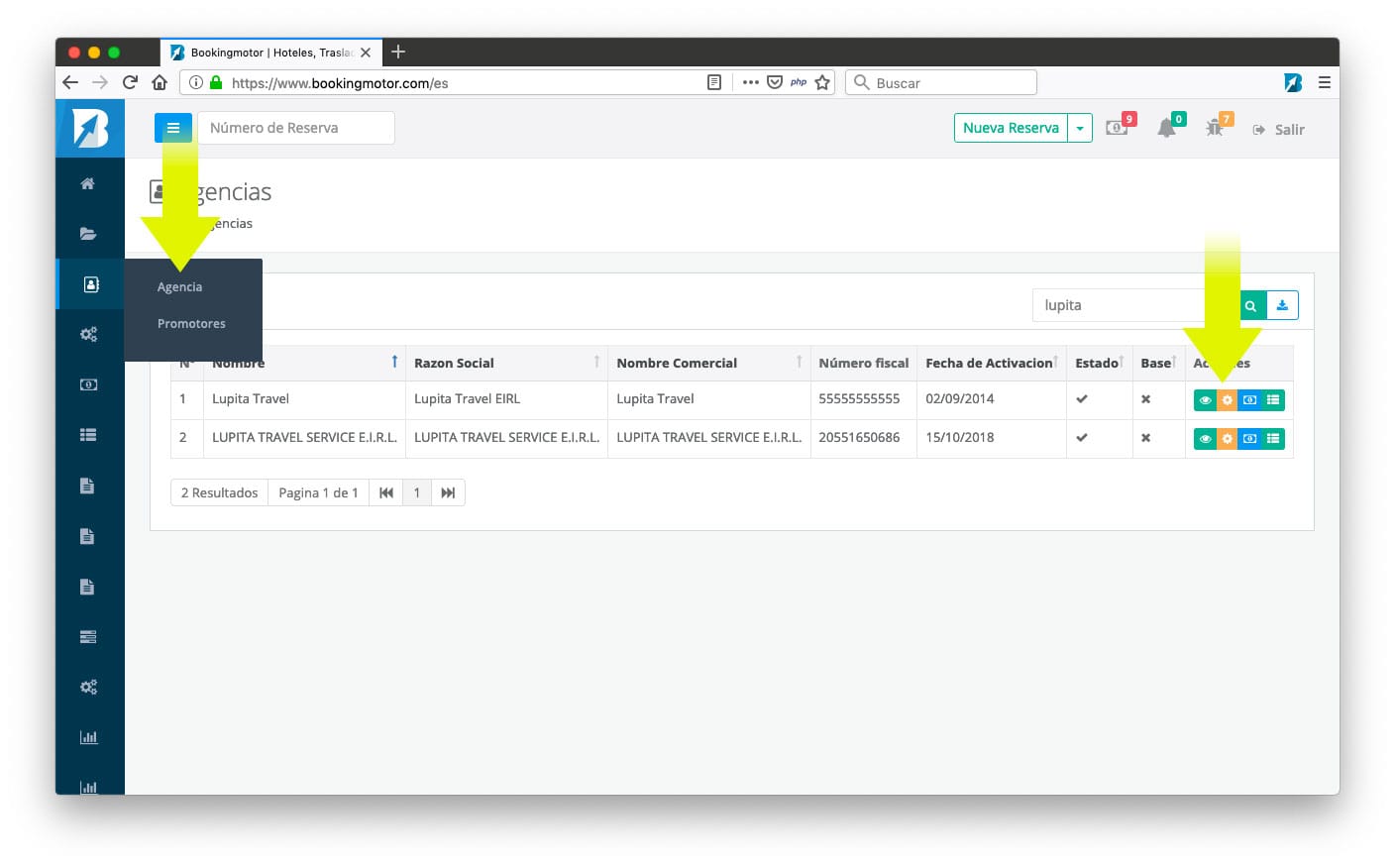Click Número fiscal 55555555555 cell

click(x=864, y=399)
